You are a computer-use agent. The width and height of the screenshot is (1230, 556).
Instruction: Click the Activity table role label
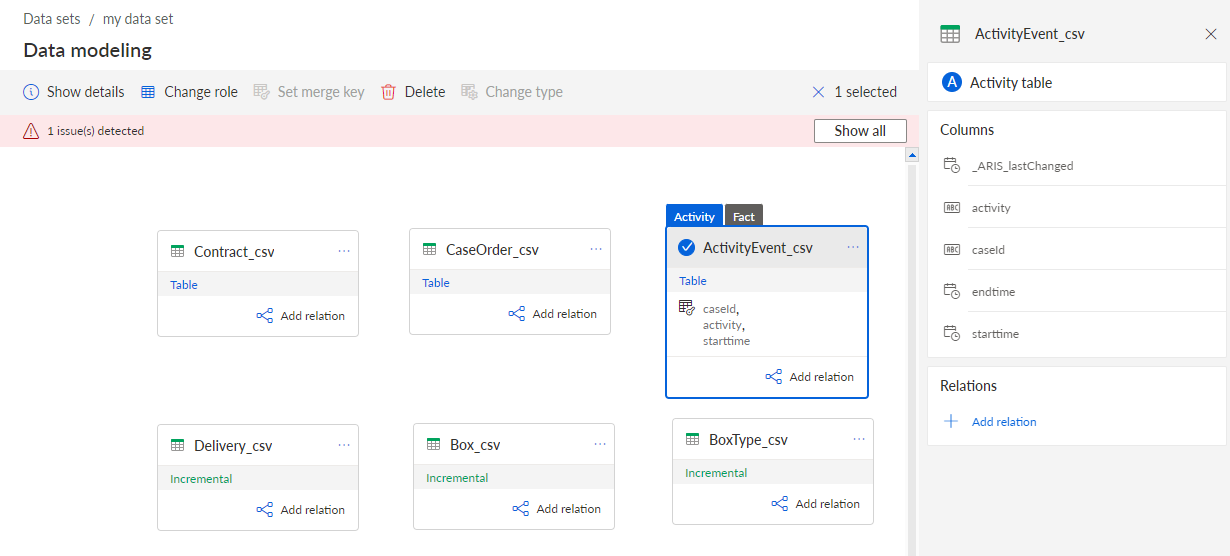click(1011, 83)
